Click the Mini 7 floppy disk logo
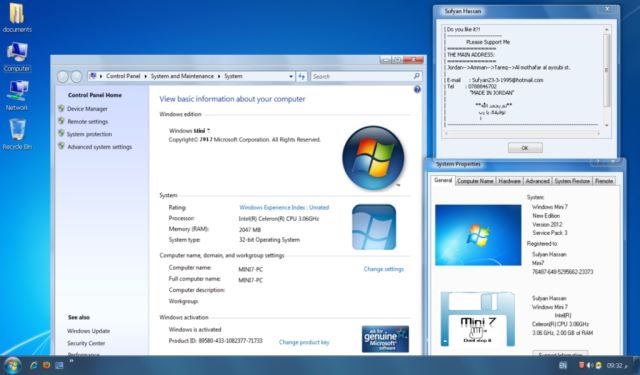The height and width of the screenshot is (375, 640). (x=478, y=319)
